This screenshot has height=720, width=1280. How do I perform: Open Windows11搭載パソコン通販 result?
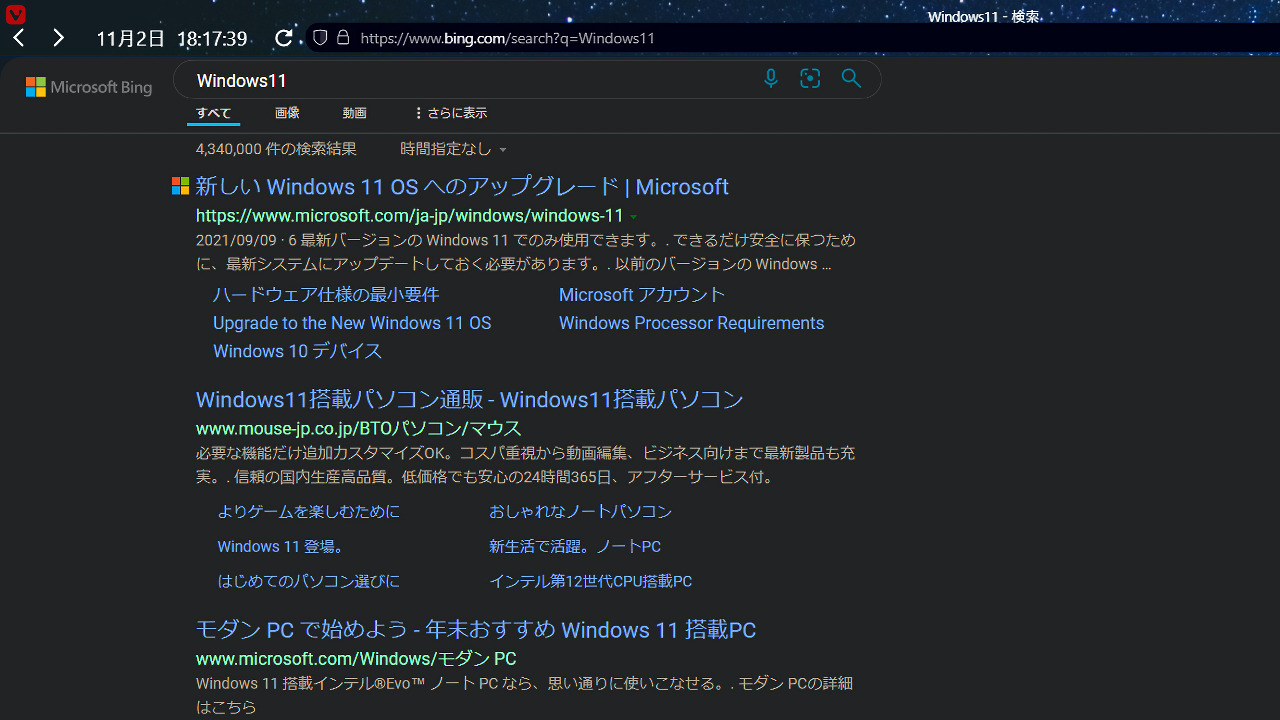coord(470,399)
